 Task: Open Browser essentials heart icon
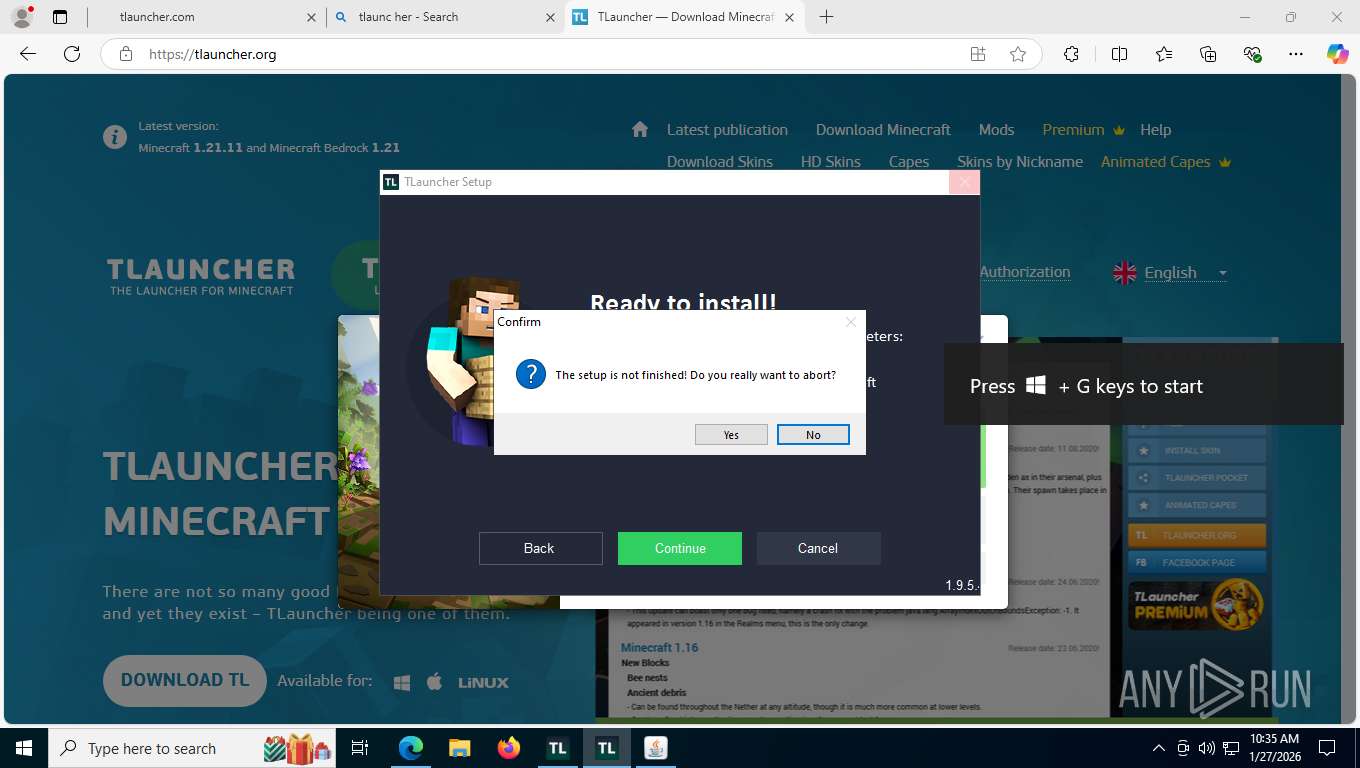[1252, 54]
